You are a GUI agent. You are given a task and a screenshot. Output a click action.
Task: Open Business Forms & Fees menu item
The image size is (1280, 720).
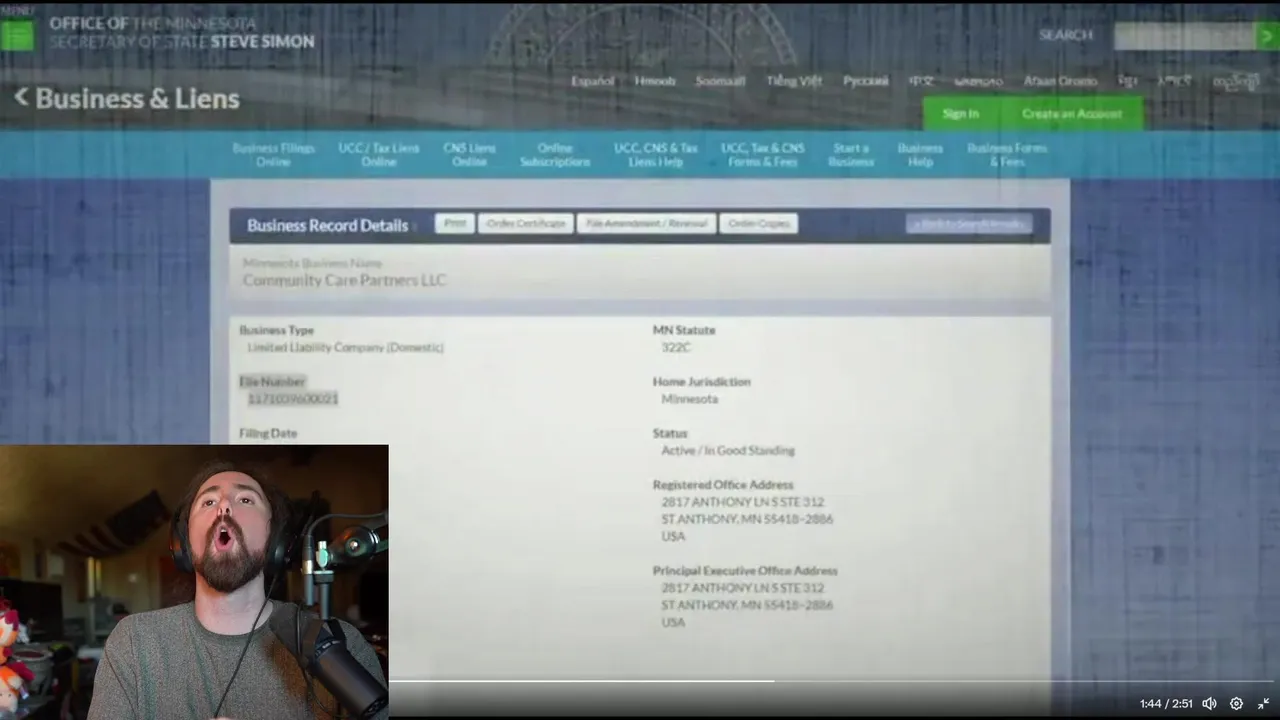1007,154
